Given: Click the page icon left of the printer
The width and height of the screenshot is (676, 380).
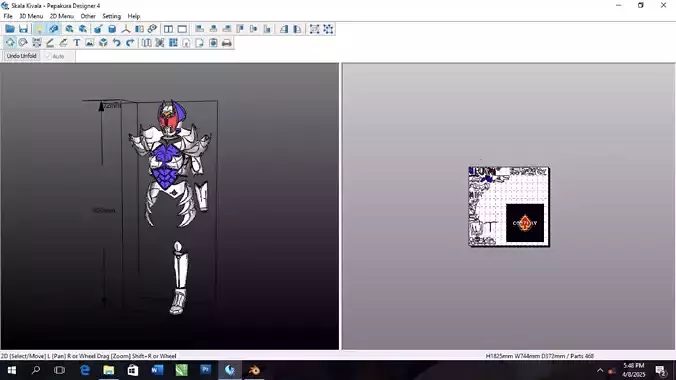Looking at the screenshot, I should pyautogui.click(x=213, y=43).
